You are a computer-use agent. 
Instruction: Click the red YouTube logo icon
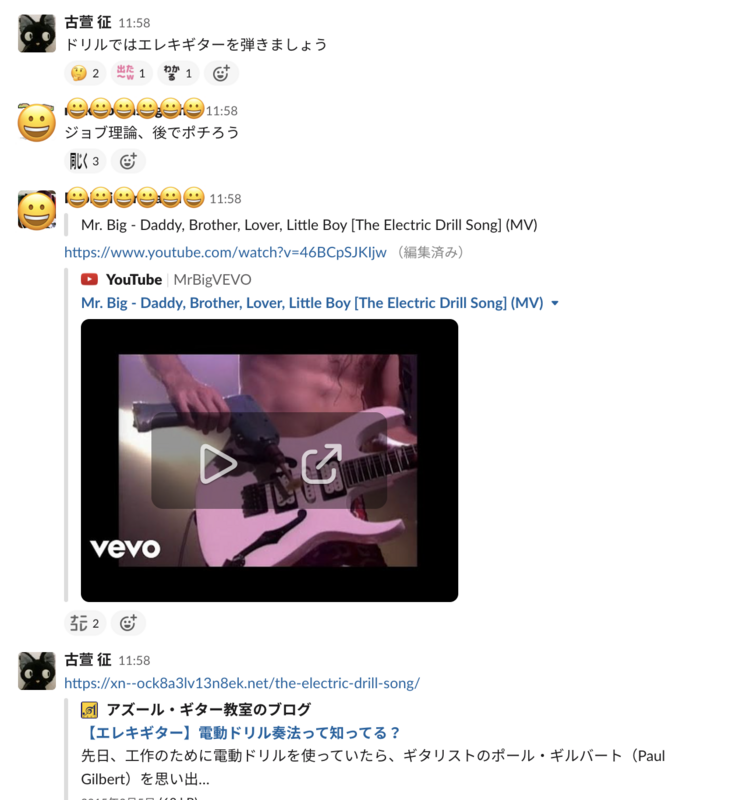pyautogui.click(x=89, y=279)
